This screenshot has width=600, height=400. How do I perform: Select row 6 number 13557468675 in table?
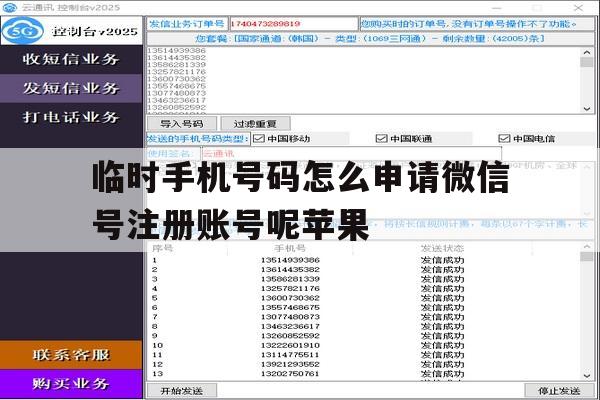click(290, 307)
